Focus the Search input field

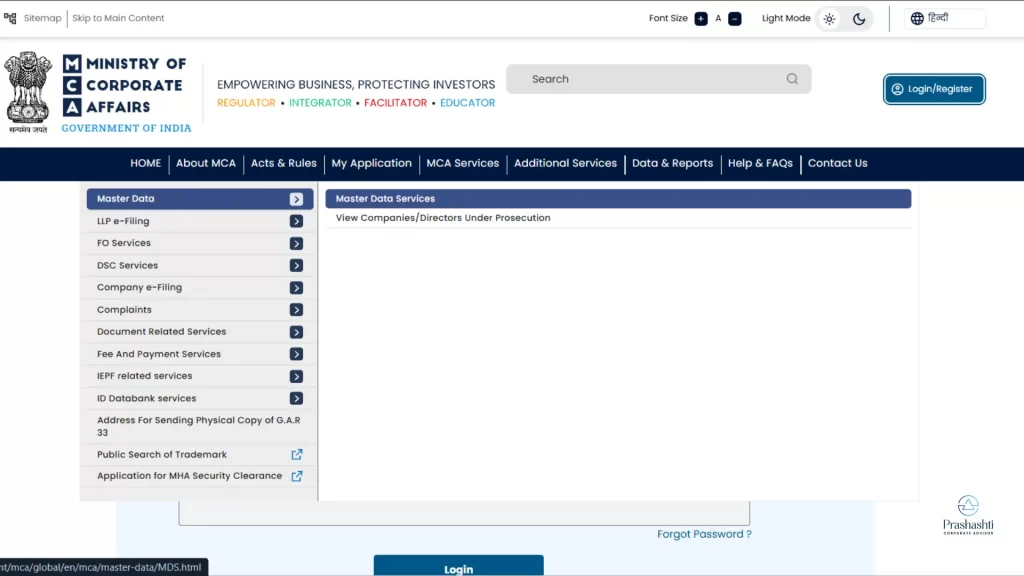pos(658,79)
